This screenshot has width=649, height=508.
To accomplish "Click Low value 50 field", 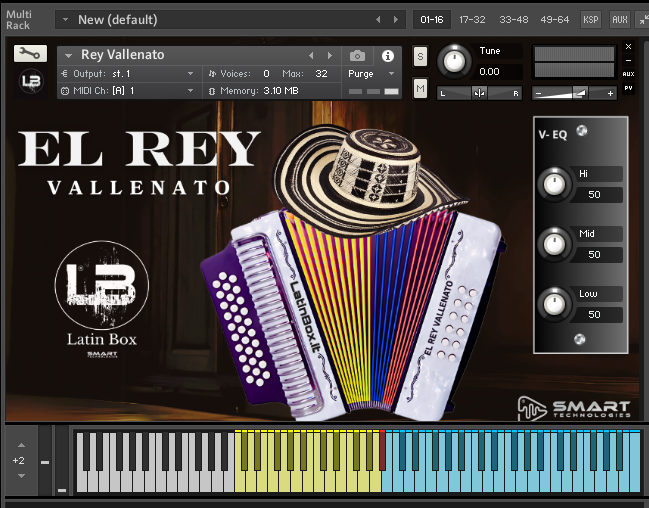I will [x=596, y=315].
